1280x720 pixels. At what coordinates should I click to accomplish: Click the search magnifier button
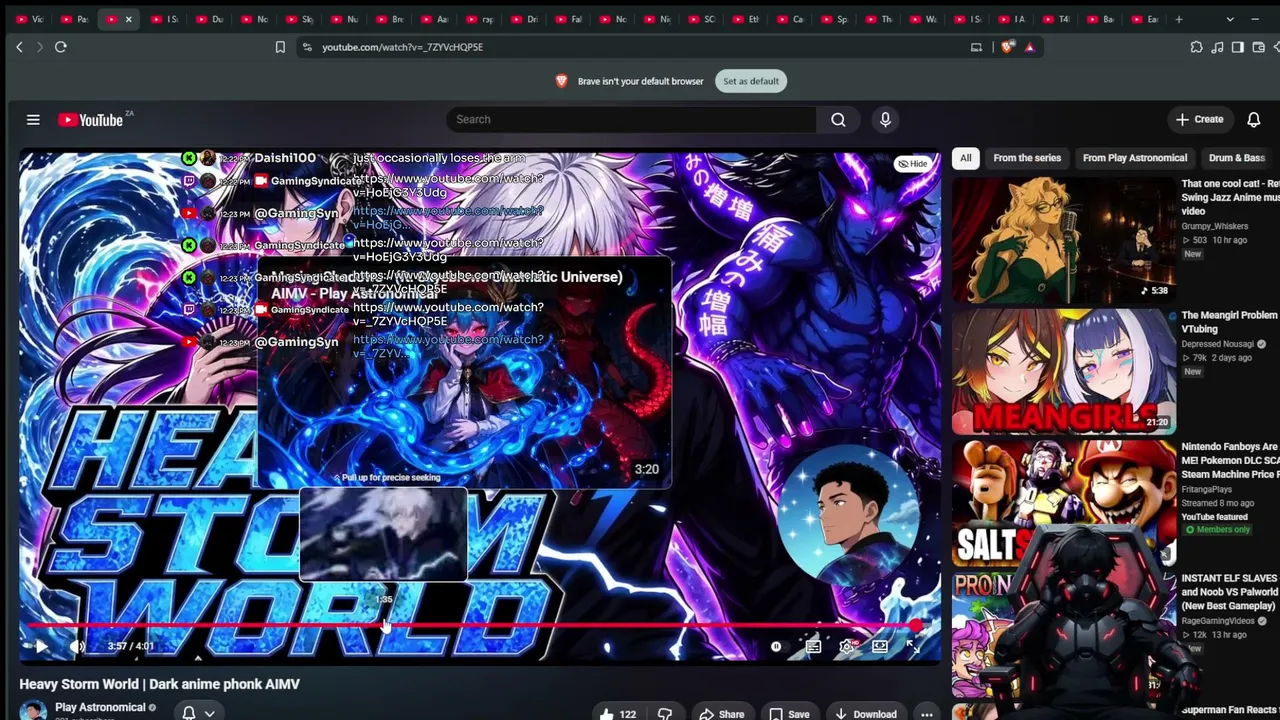tap(838, 120)
